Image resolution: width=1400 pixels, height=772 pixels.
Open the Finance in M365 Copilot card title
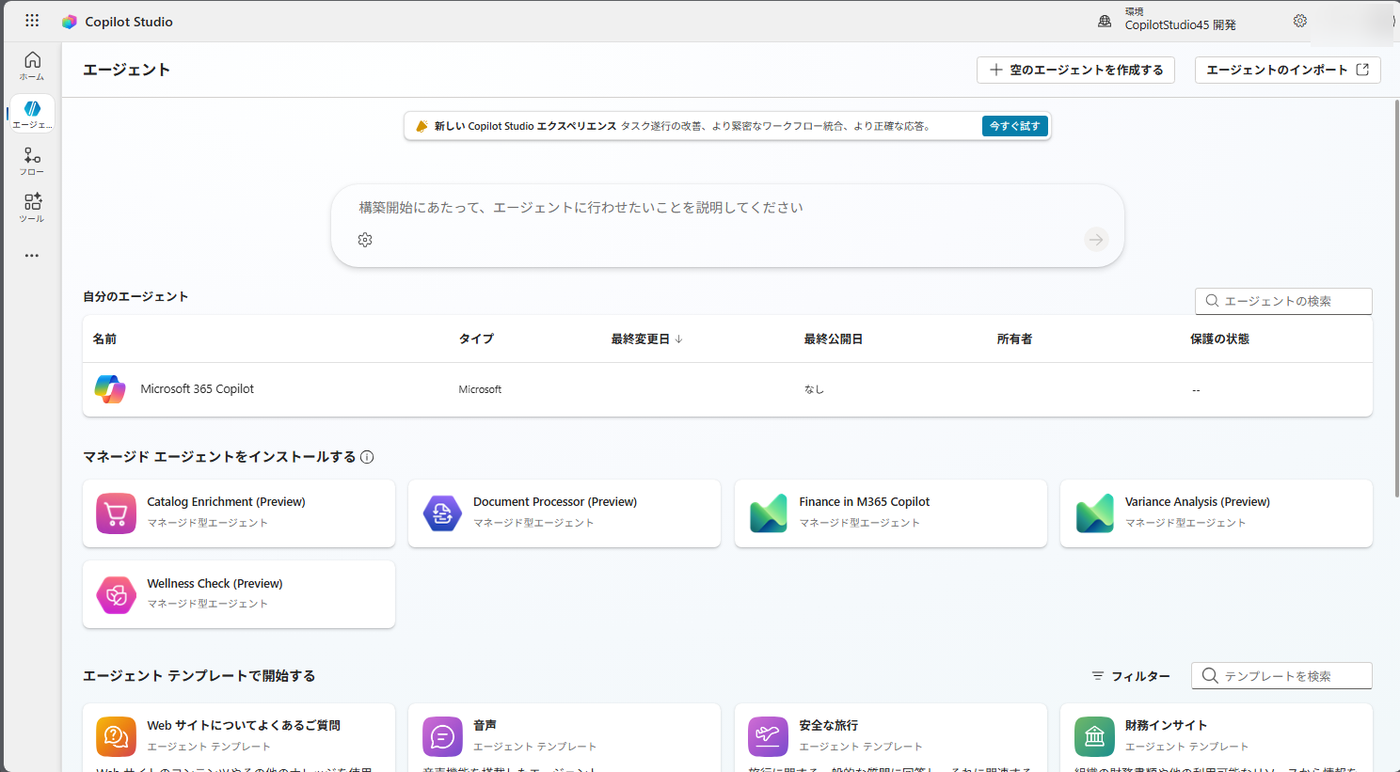(864, 502)
